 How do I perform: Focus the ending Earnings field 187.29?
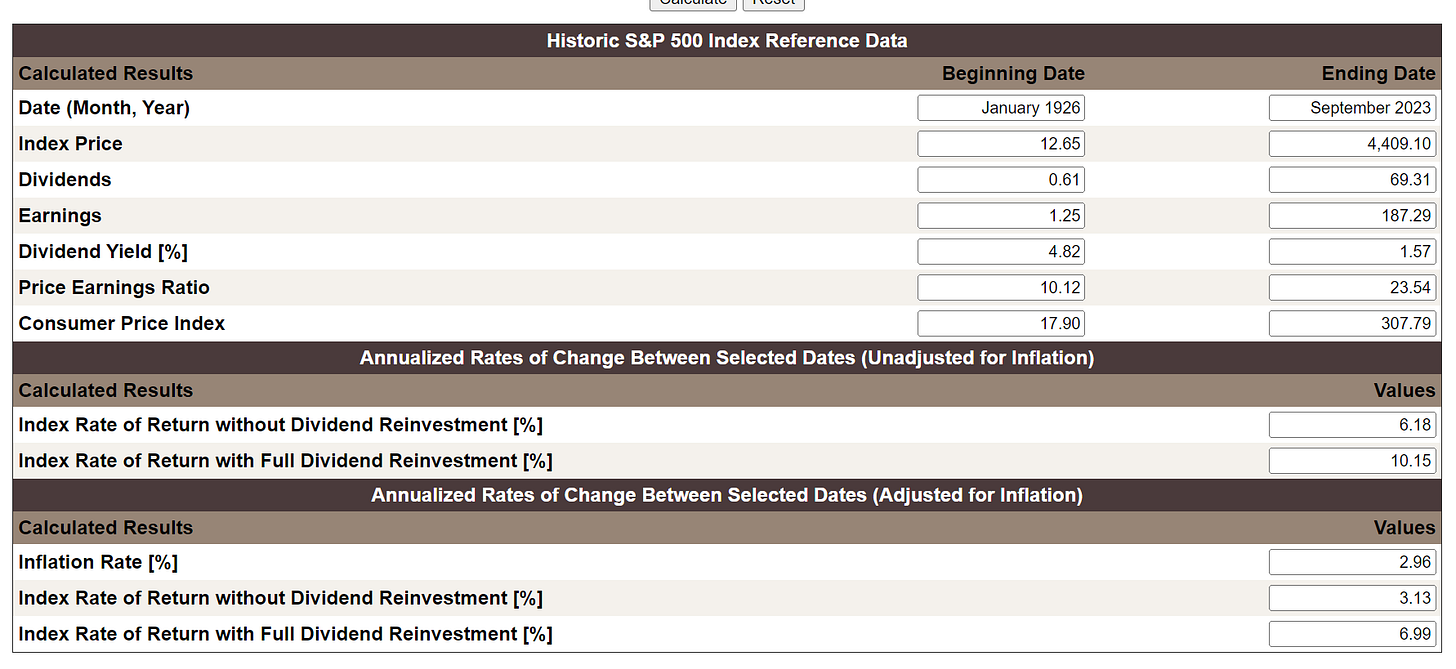pos(1353,216)
